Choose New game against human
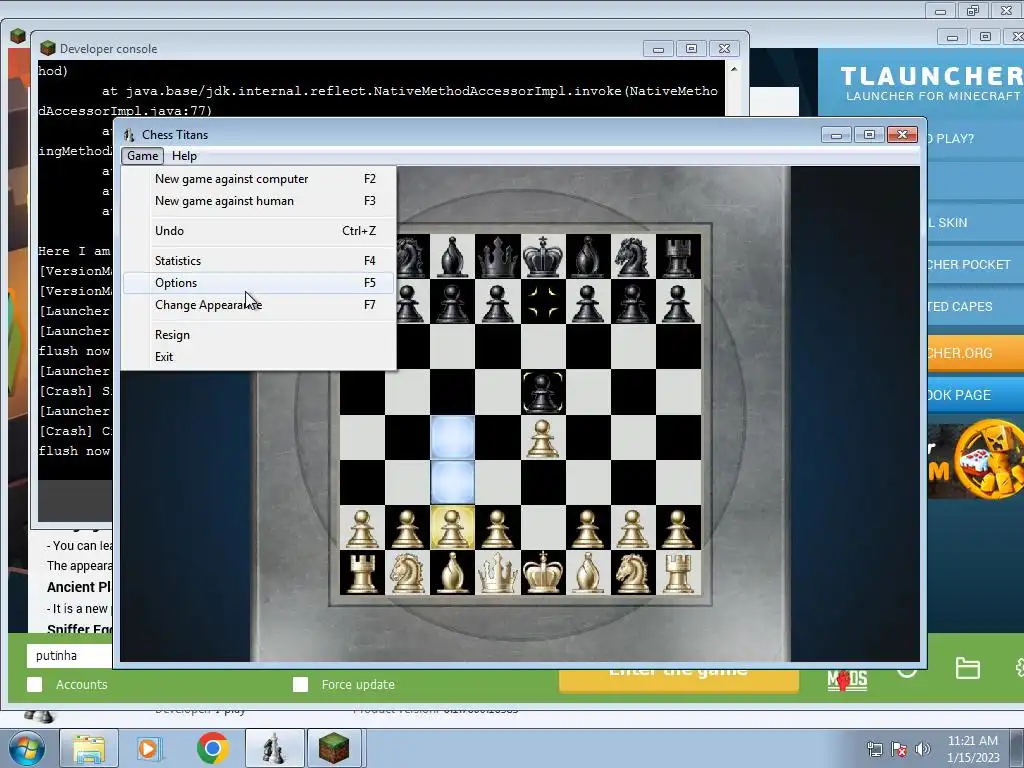 pos(259,201)
